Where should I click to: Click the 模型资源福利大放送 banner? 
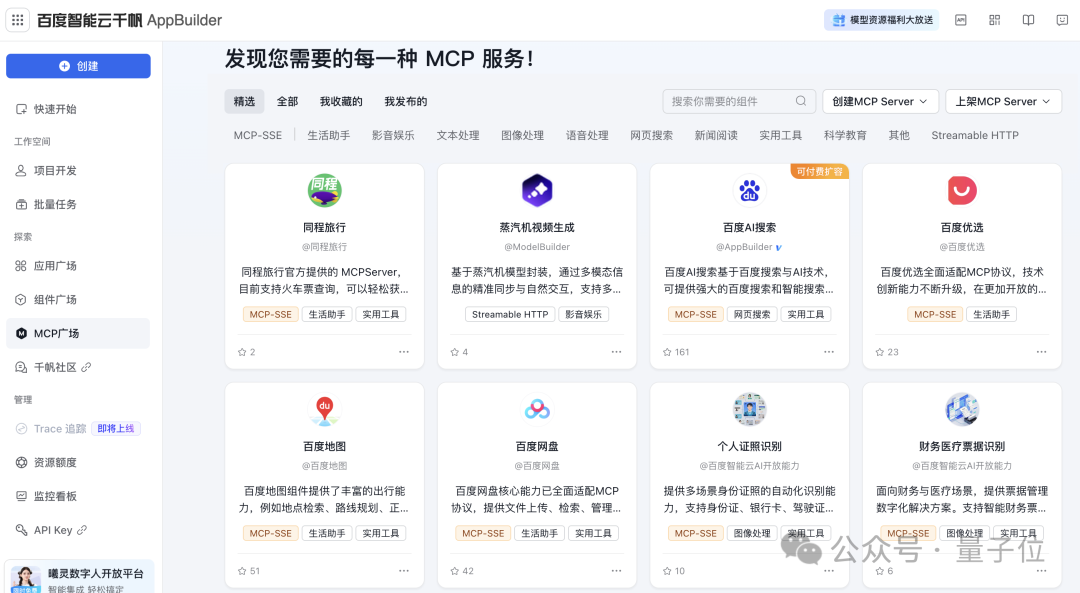pos(881,20)
